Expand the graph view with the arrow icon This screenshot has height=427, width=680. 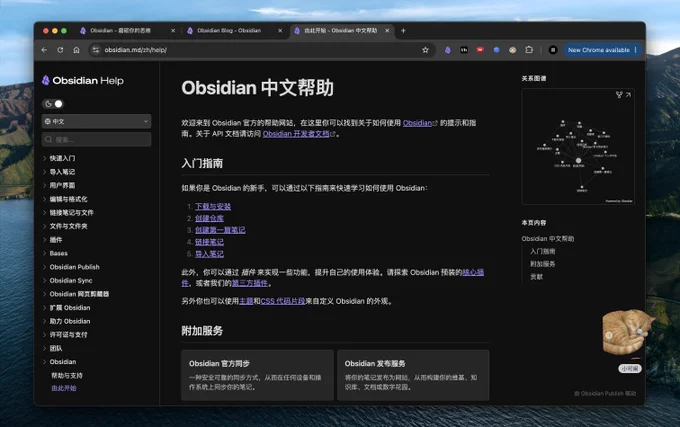point(628,95)
